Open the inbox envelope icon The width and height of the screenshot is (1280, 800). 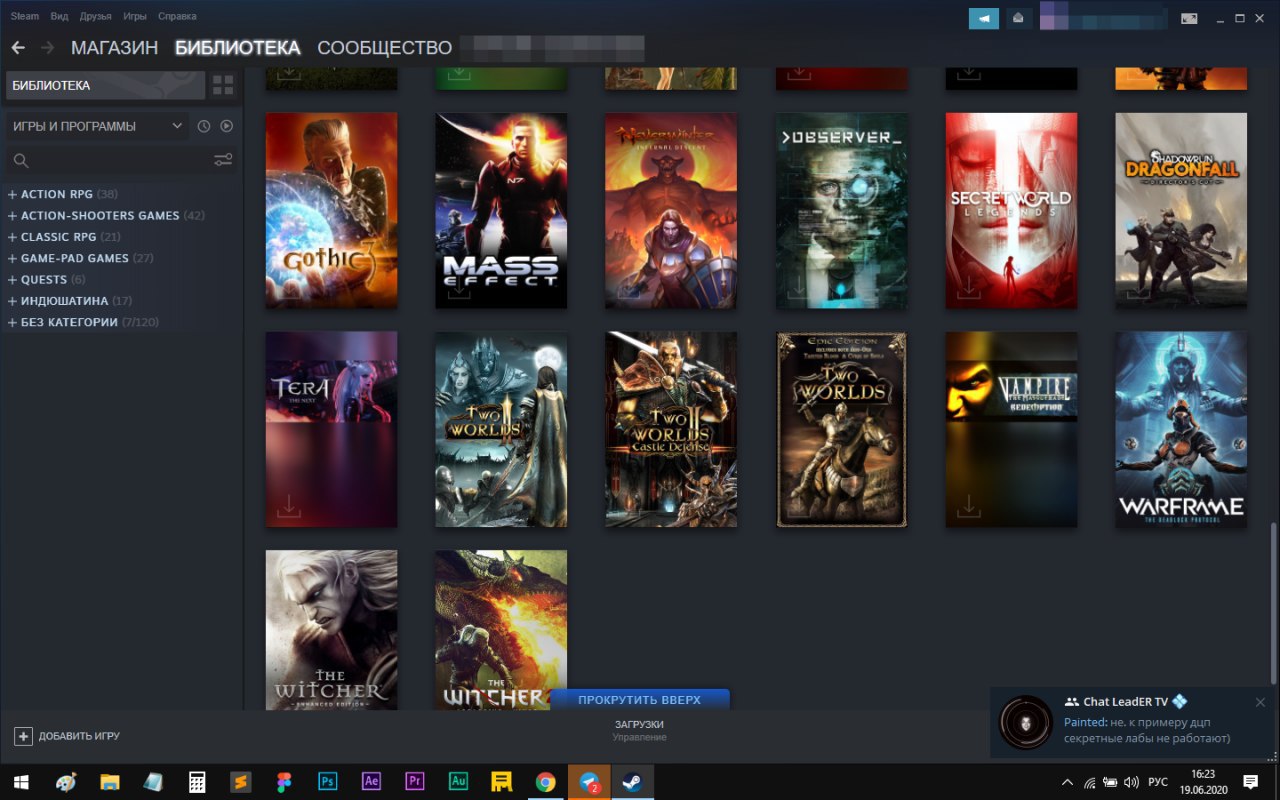(1018, 18)
